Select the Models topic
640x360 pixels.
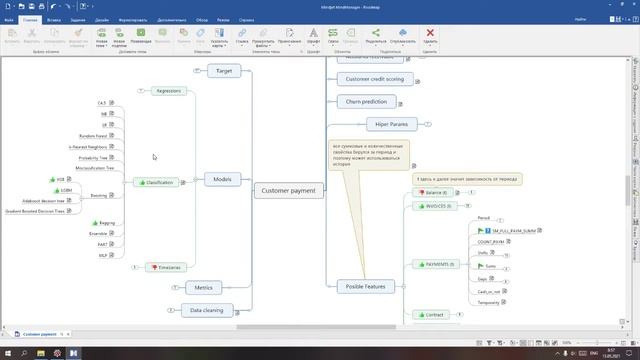click(222, 179)
